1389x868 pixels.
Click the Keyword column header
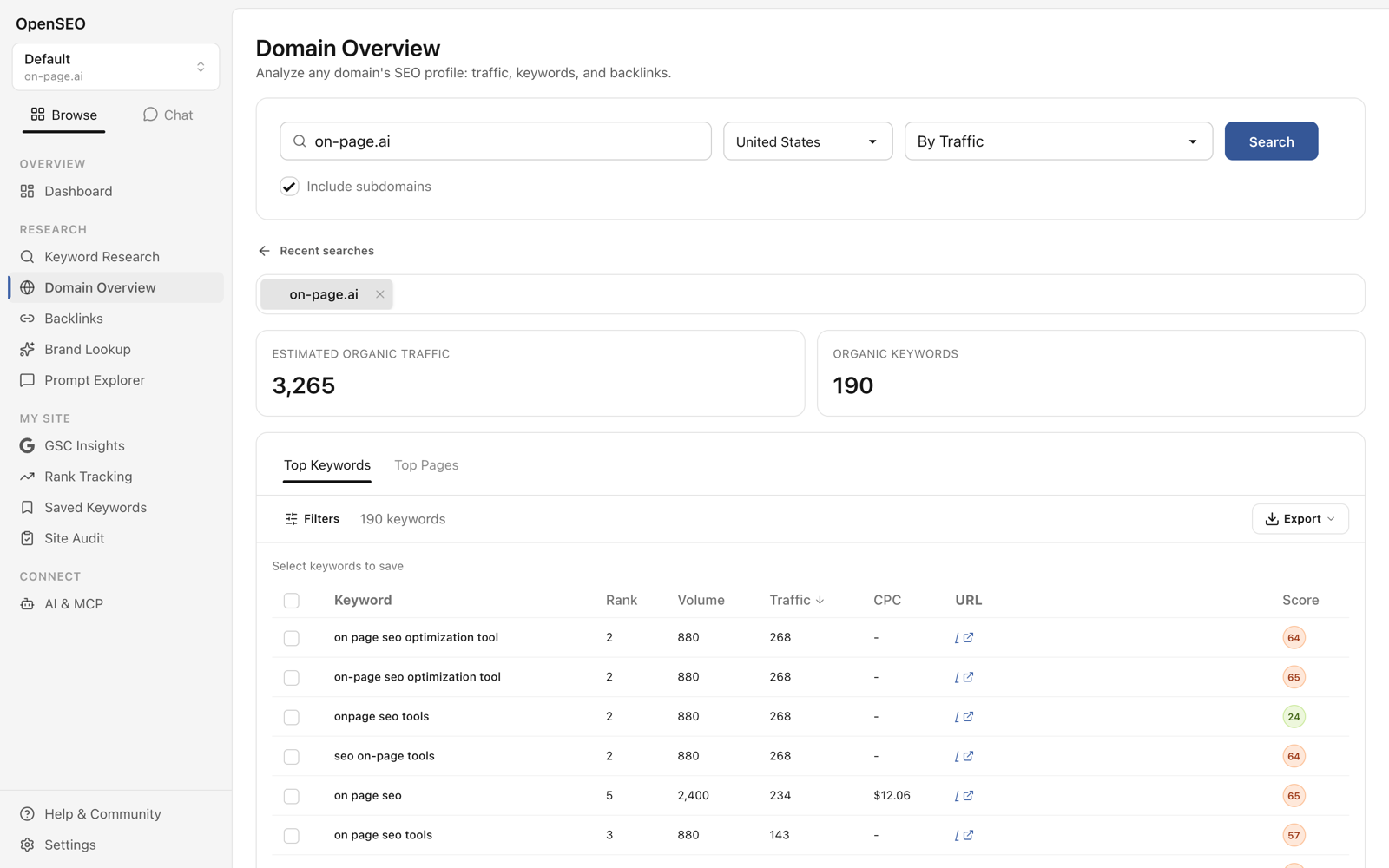363,600
